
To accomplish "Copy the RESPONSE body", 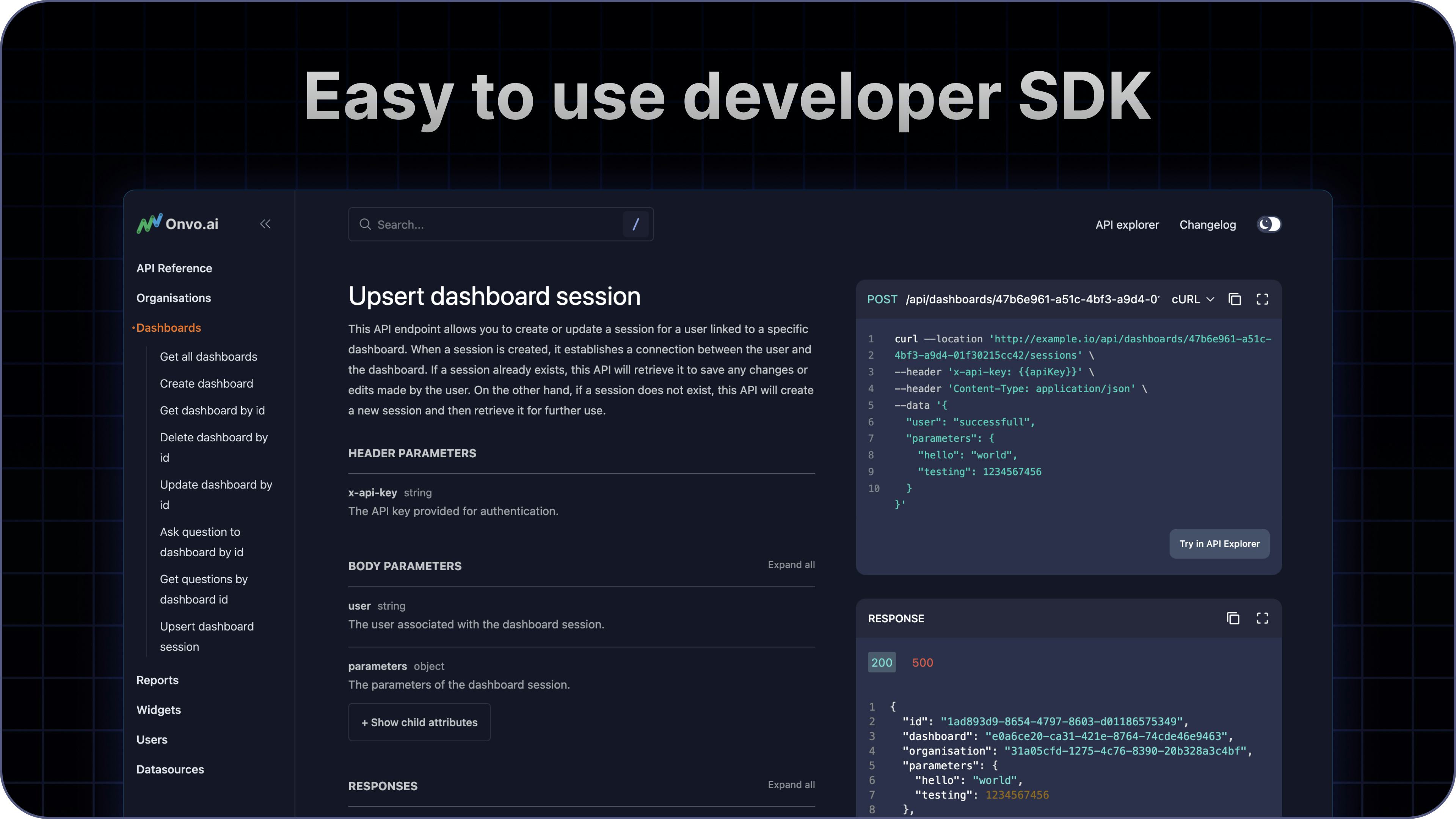I will coord(1233,618).
